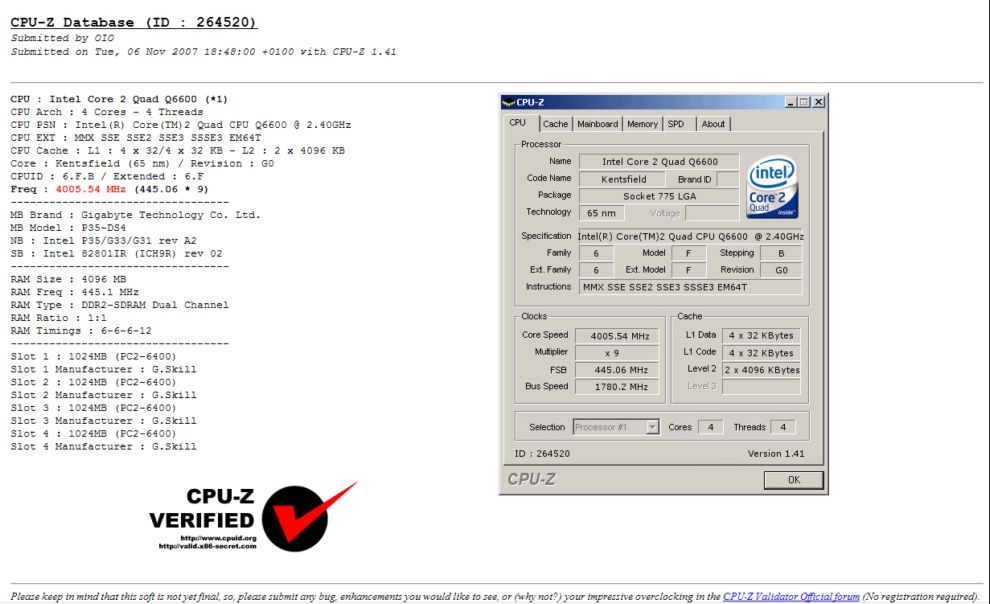The width and height of the screenshot is (990, 604).
Task: Click the Intel Core 2 Quad logo
Action: click(772, 187)
